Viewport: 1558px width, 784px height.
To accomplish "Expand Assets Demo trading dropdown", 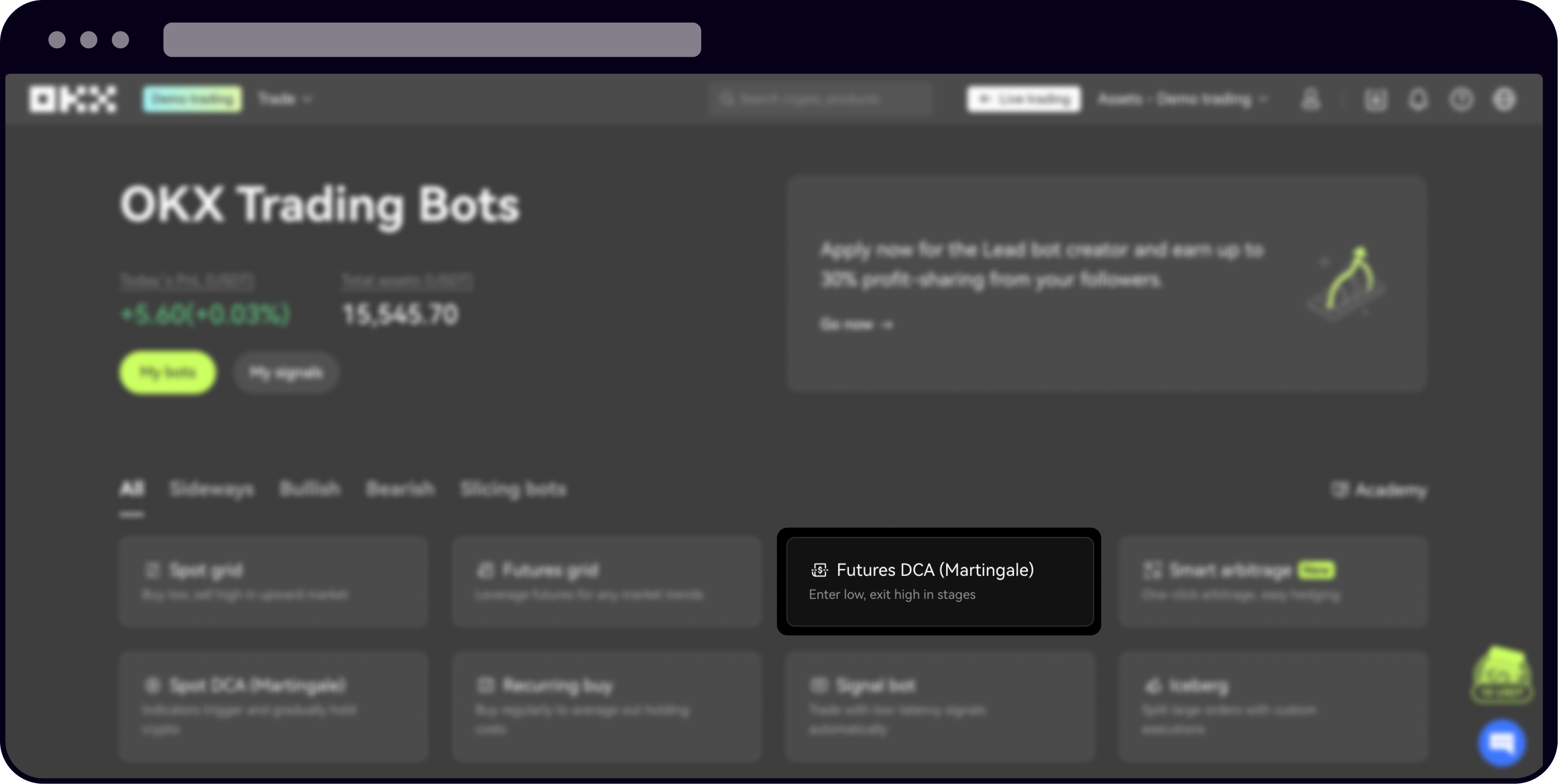I will [x=1183, y=99].
